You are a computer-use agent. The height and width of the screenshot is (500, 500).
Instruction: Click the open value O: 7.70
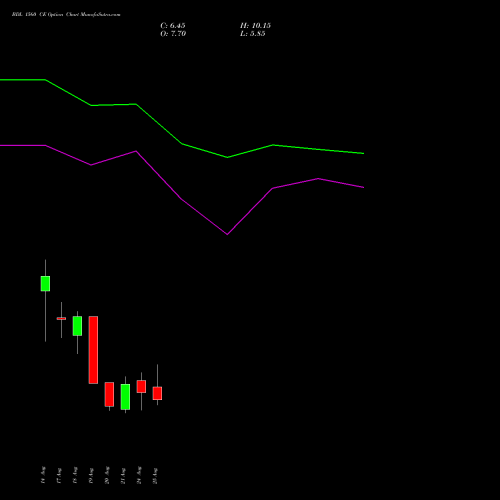click(173, 34)
